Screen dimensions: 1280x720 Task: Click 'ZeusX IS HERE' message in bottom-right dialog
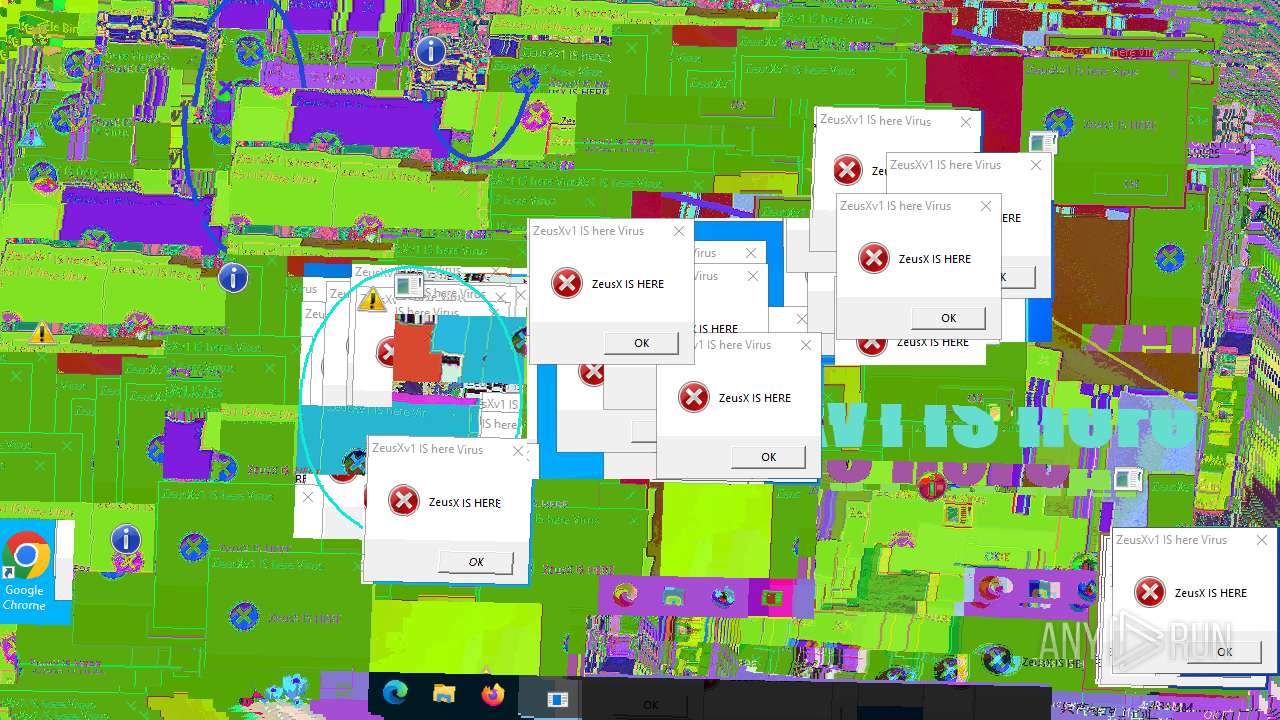coord(1210,593)
